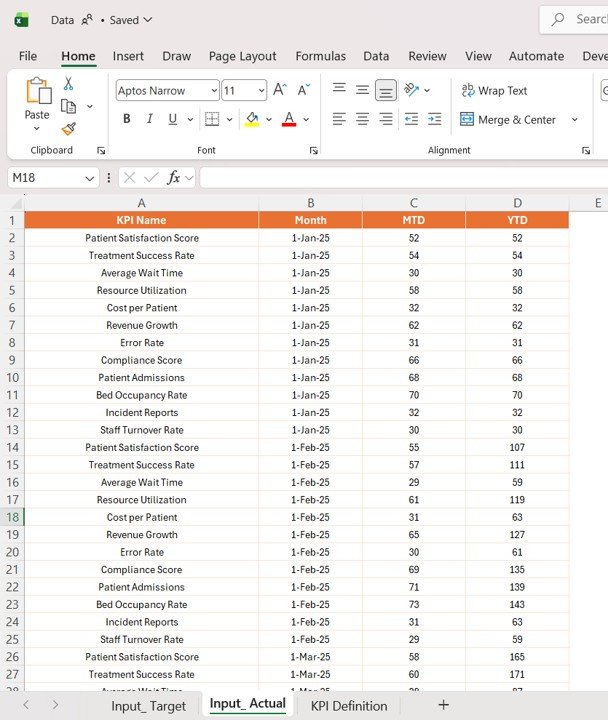
Task: Apply cell Borders icon
Action: tap(212, 119)
